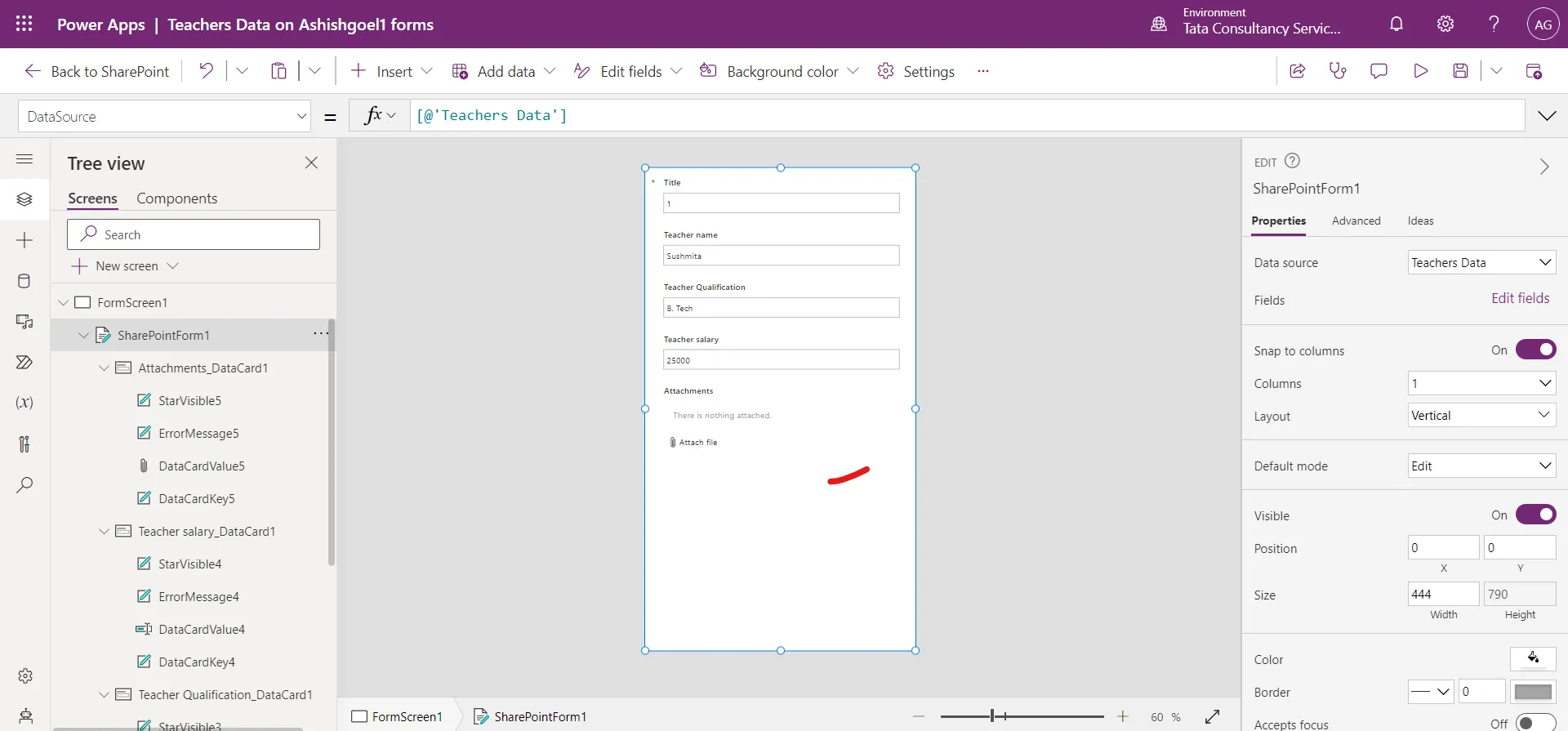
Task: Click the Width size input
Action: click(1443, 594)
